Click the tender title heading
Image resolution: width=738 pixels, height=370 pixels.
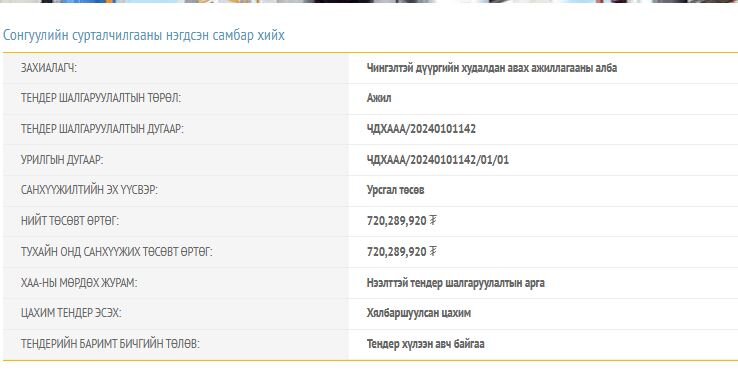click(144, 35)
